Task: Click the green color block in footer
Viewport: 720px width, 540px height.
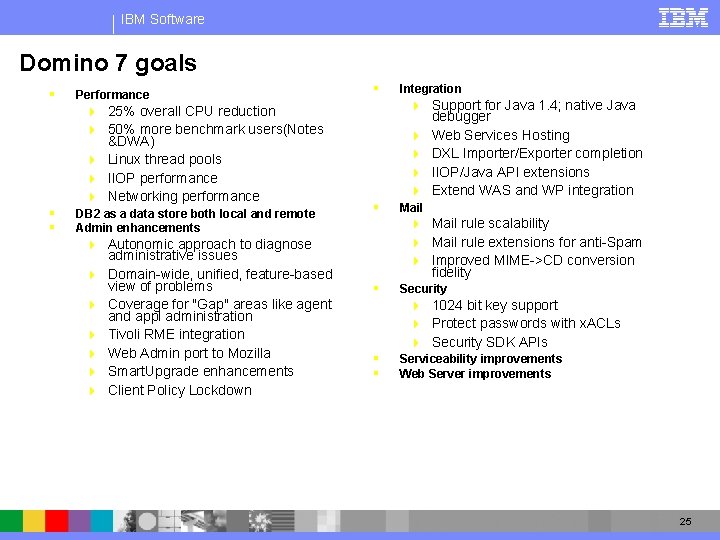Action: pos(11,521)
